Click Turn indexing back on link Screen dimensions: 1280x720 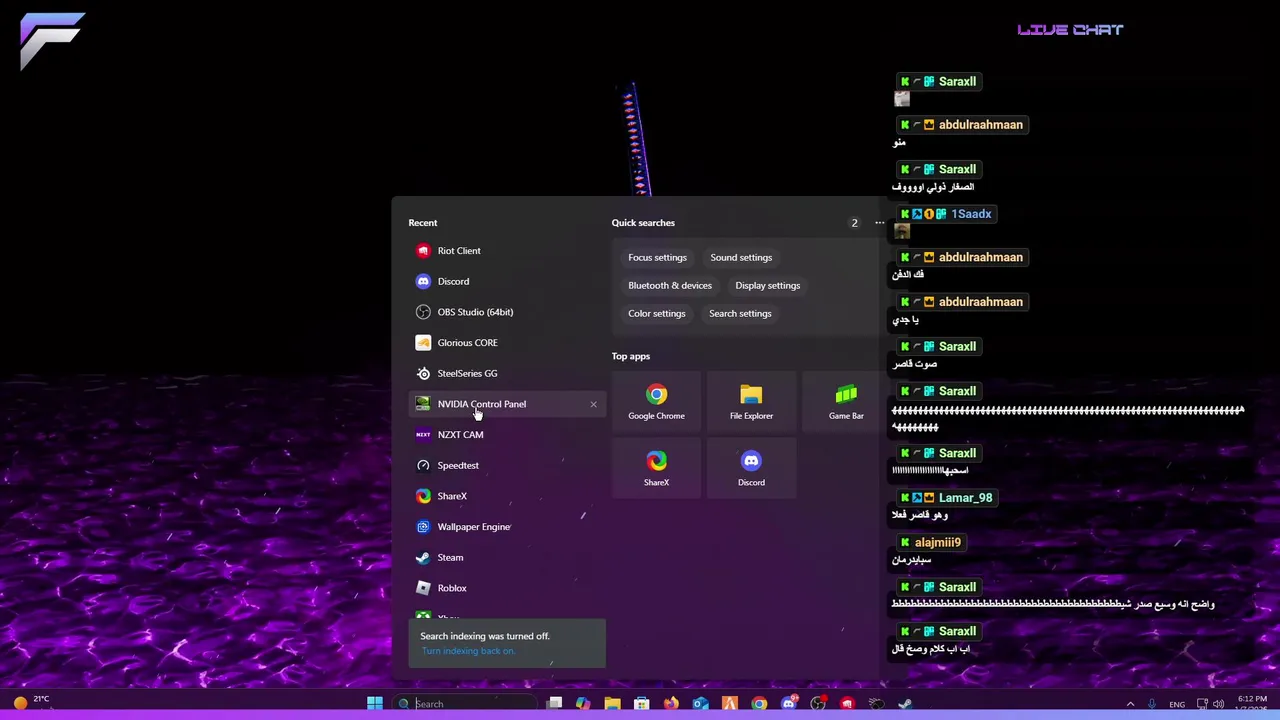[468, 651]
